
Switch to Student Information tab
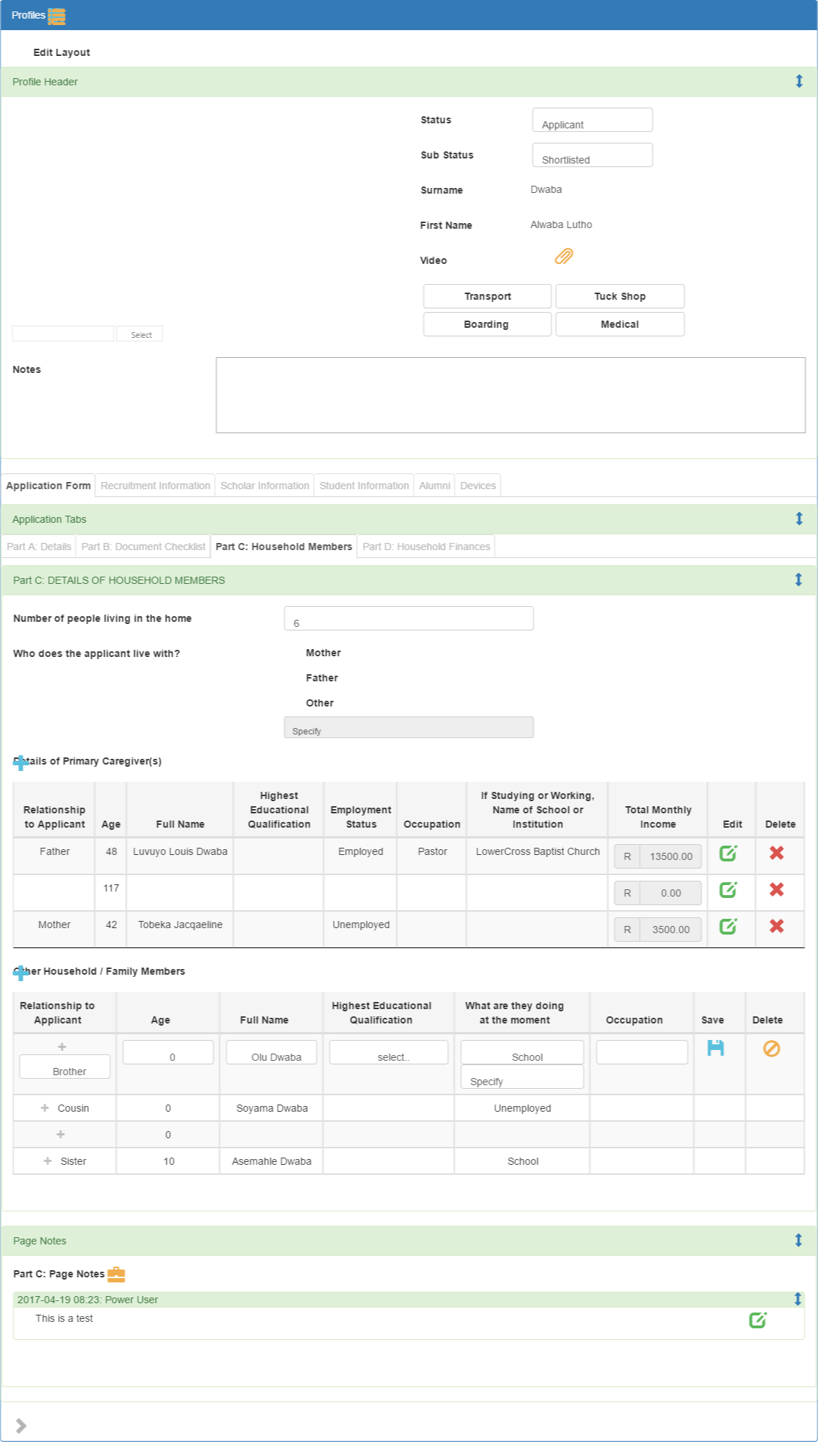(x=364, y=486)
